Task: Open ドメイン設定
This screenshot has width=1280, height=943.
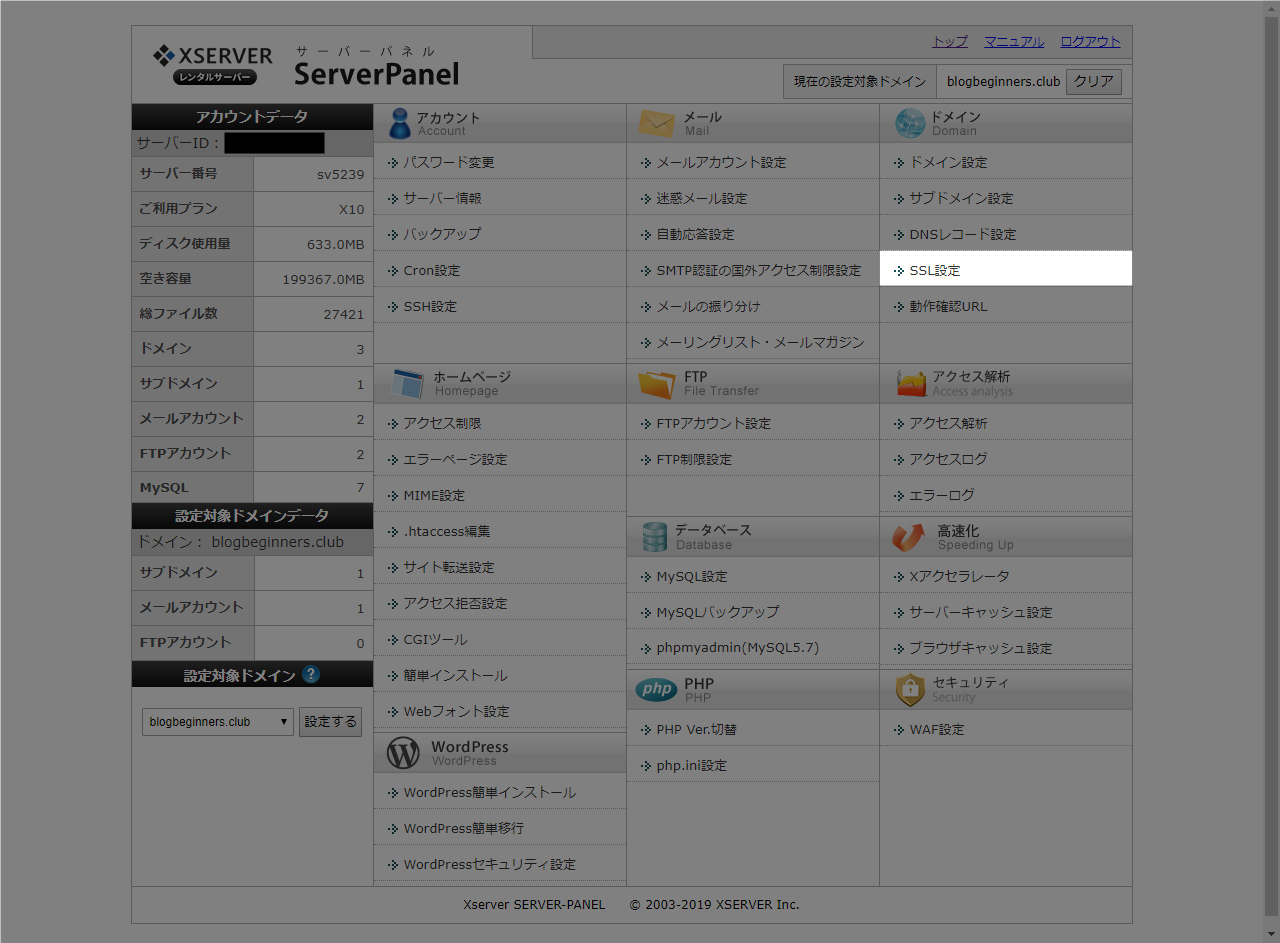Action: click(x=948, y=162)
